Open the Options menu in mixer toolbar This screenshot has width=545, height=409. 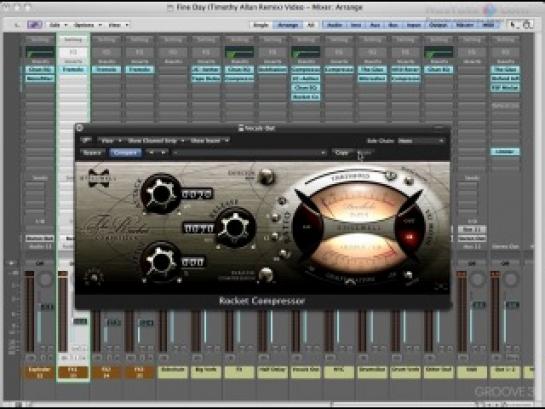[x=88, y=25]
